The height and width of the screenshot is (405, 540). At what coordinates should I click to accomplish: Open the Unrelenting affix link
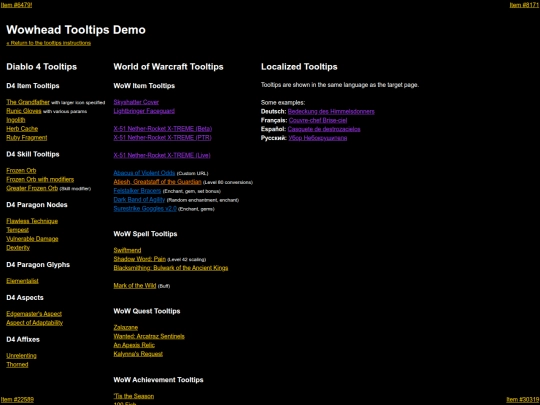click(x=21, y=356)
